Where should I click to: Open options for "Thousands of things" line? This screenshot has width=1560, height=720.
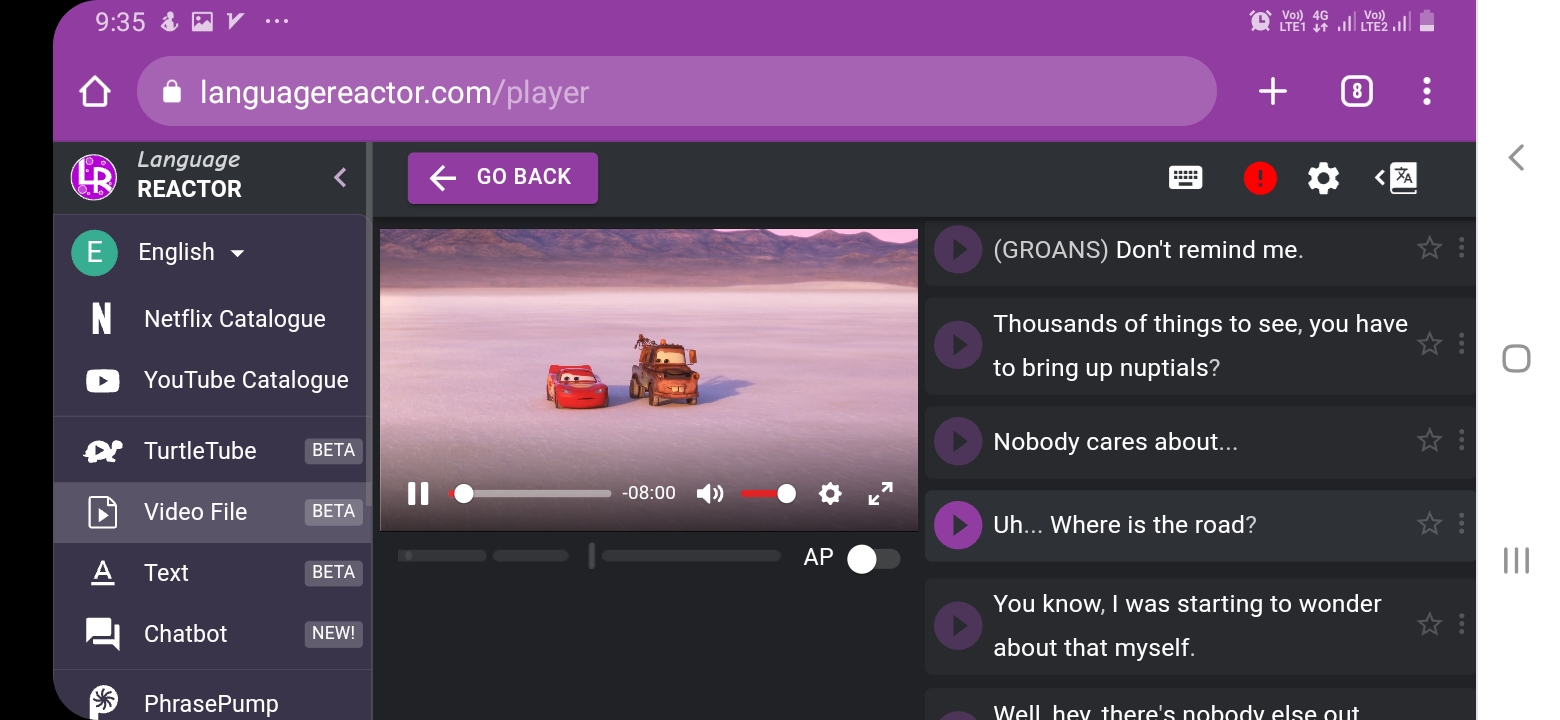1461,344
